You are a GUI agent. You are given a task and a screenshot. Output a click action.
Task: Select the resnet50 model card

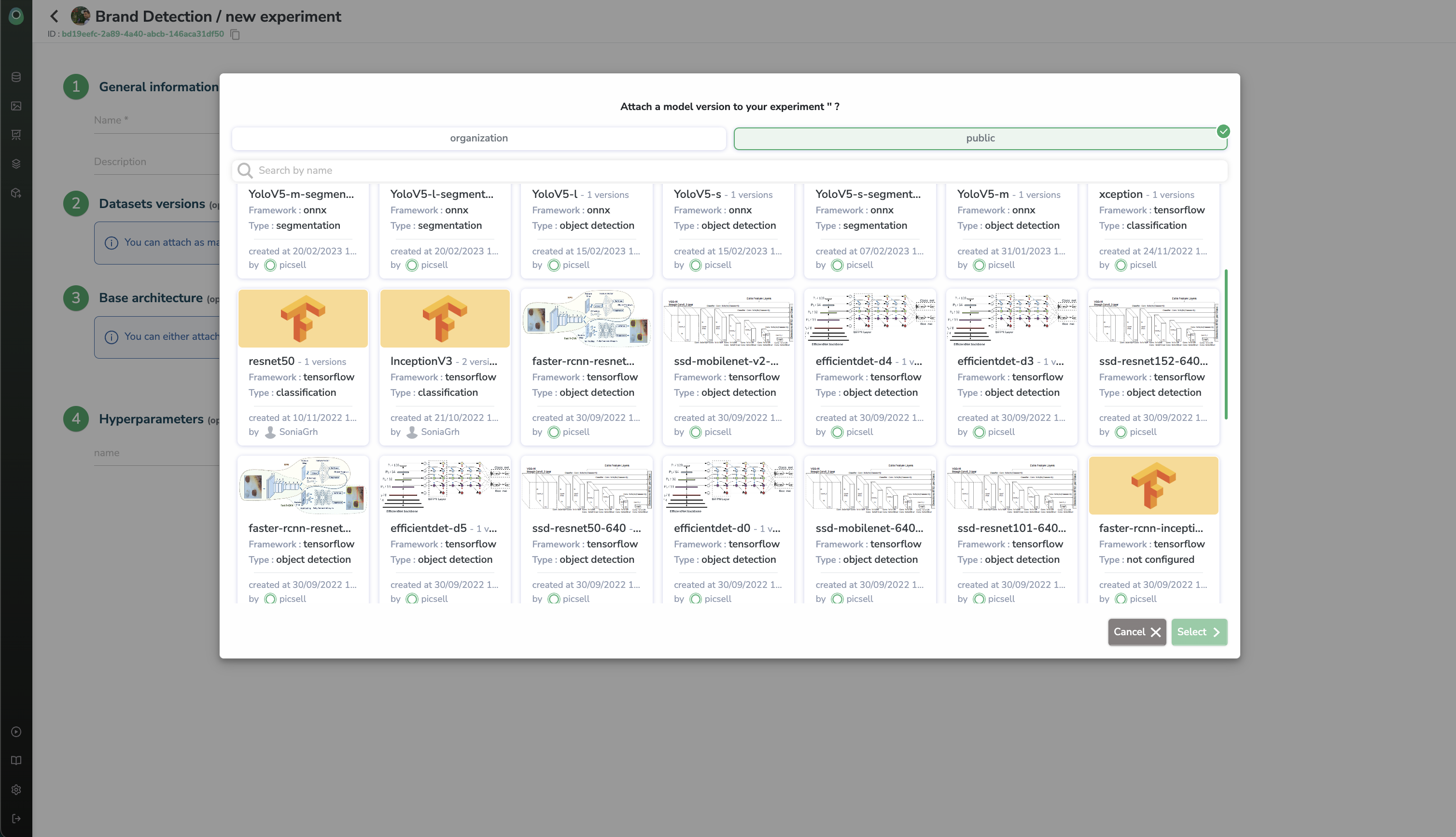303,367
